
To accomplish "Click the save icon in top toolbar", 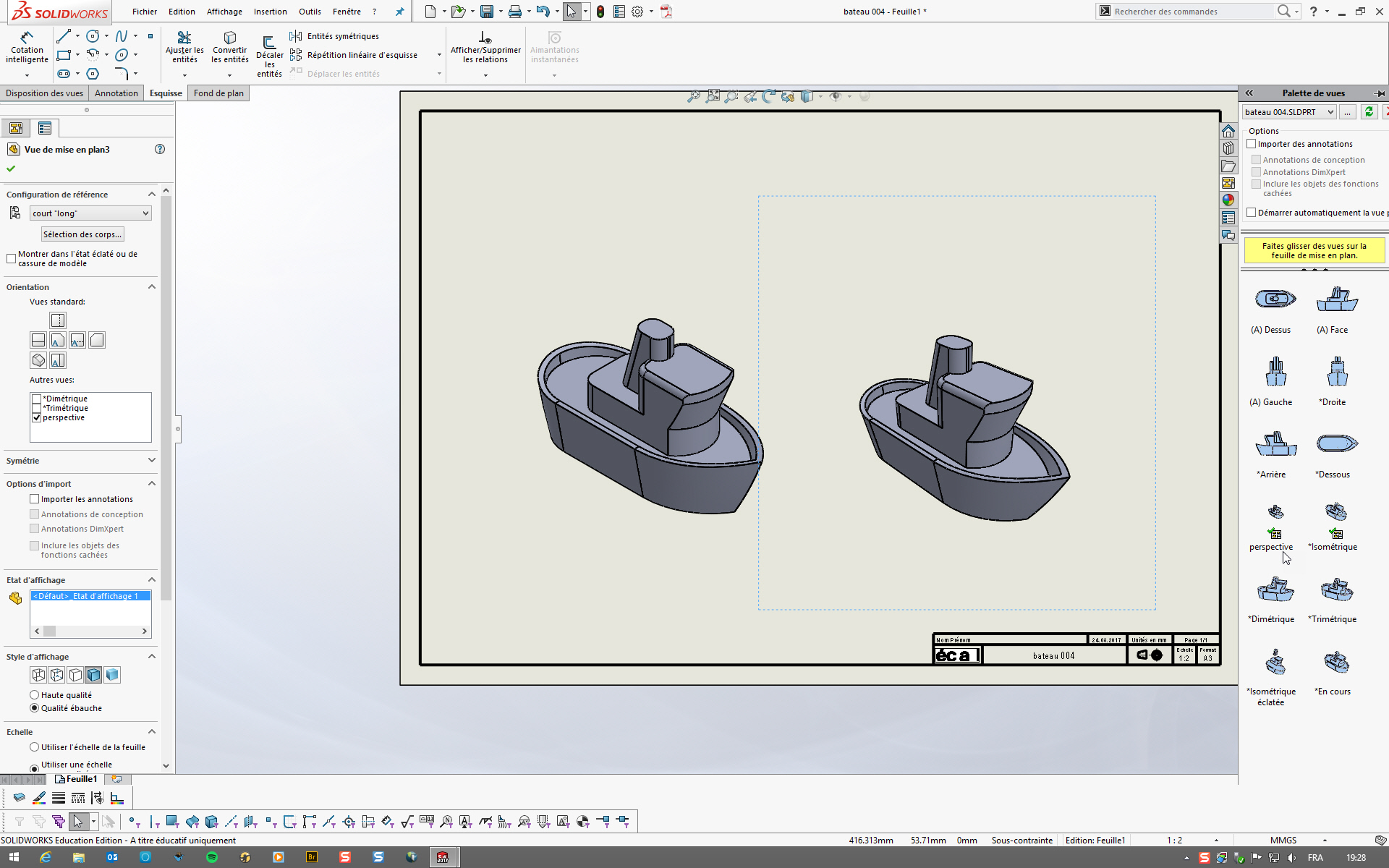I will [x=487, y=12].
